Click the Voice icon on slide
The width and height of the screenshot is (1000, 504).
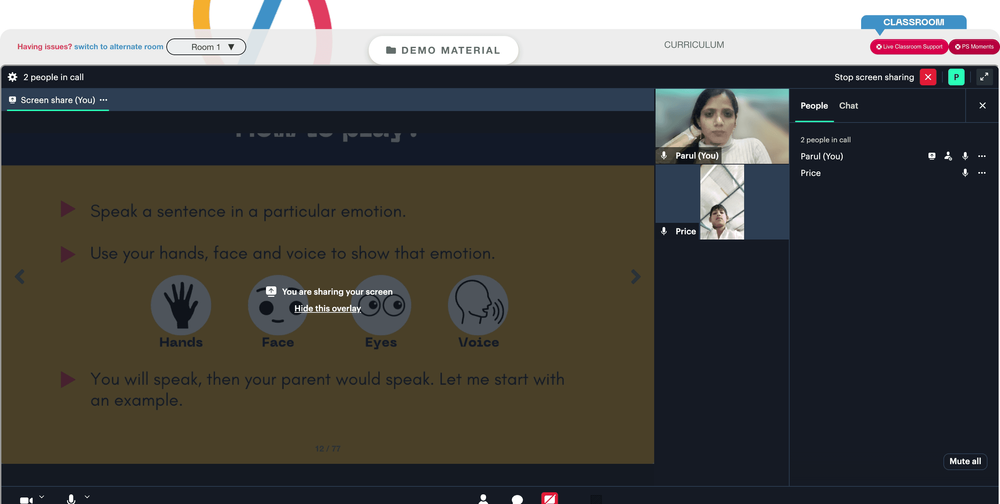coord(478,305)
